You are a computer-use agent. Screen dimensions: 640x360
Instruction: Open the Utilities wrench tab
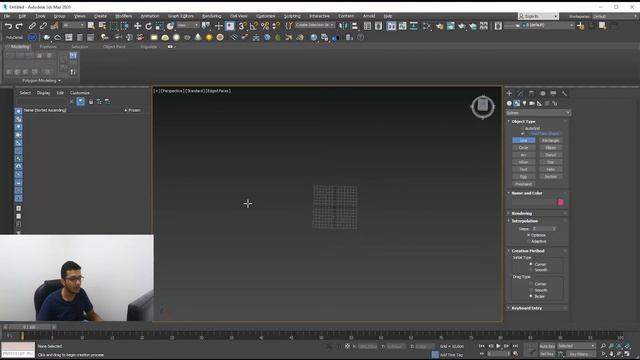(x=564, y=93)
